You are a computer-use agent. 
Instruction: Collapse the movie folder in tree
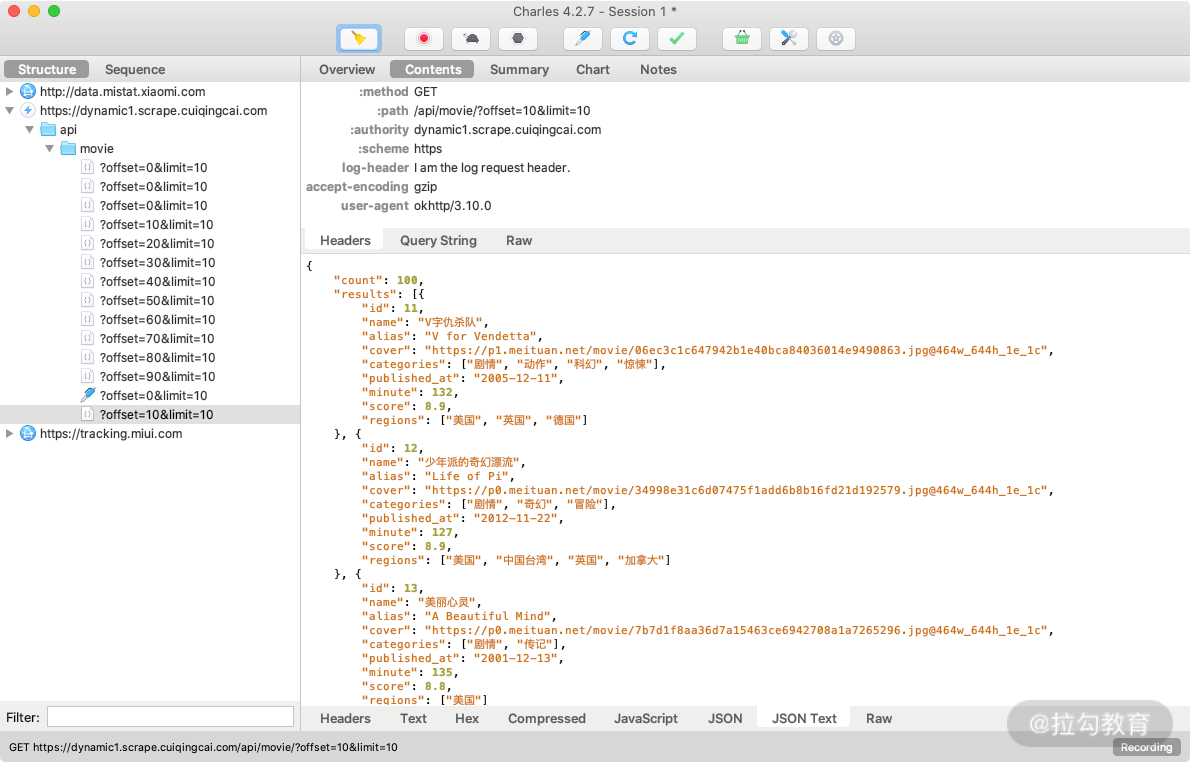point(50,149)
